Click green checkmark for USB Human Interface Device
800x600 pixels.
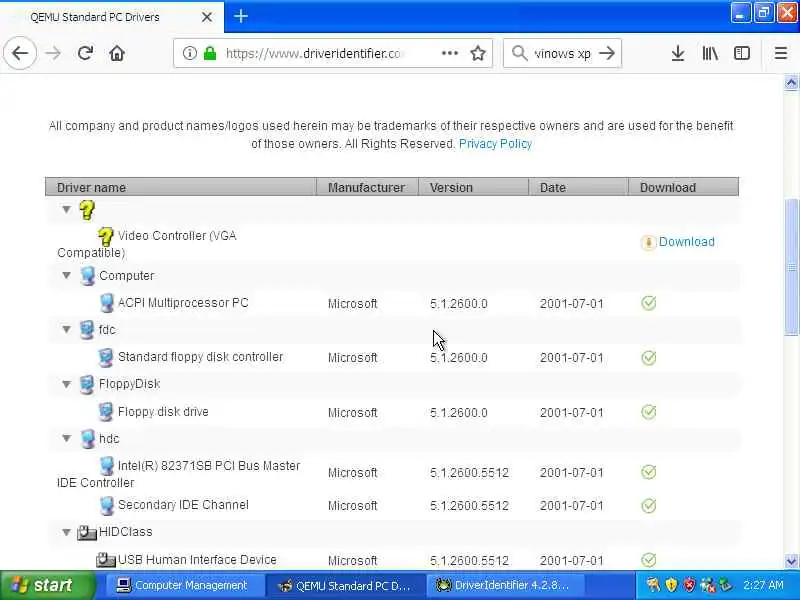(648, 560)
